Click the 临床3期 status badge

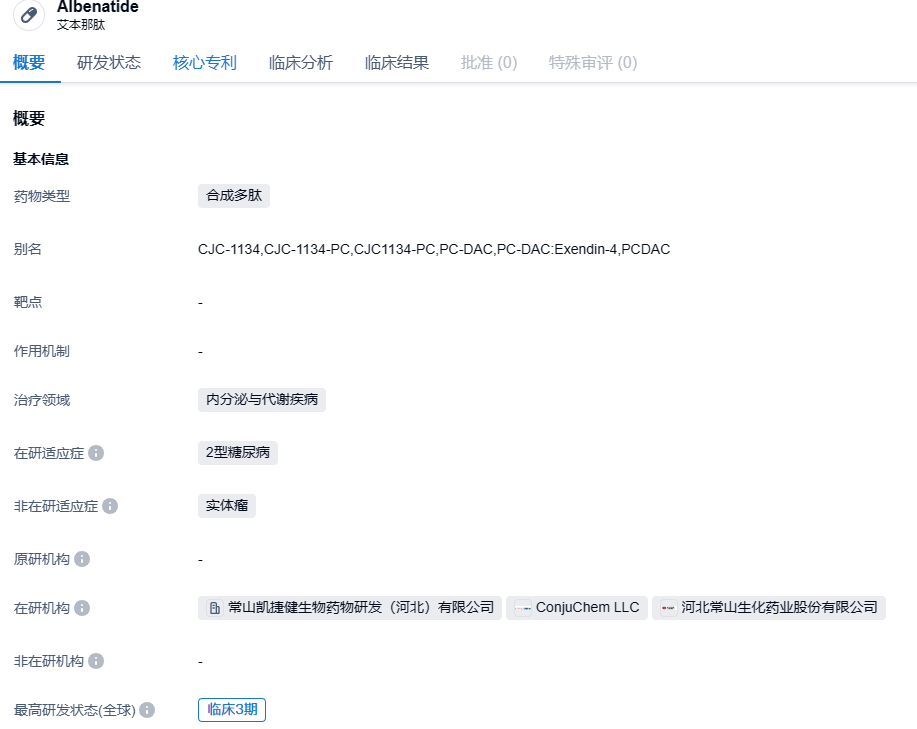pyautogui.click(x=232, y=710)
